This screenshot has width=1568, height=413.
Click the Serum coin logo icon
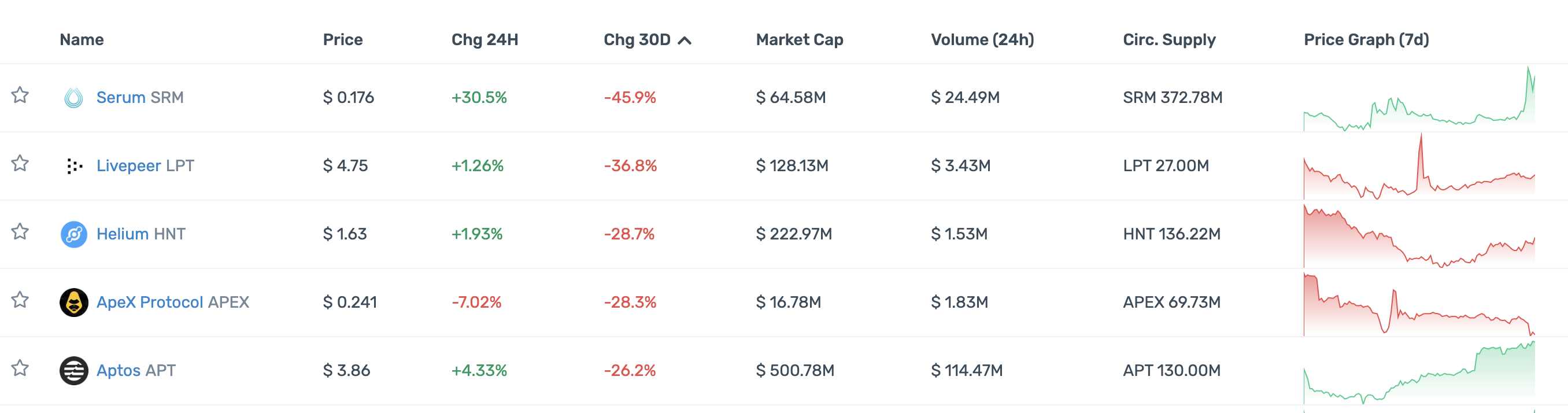73,97
